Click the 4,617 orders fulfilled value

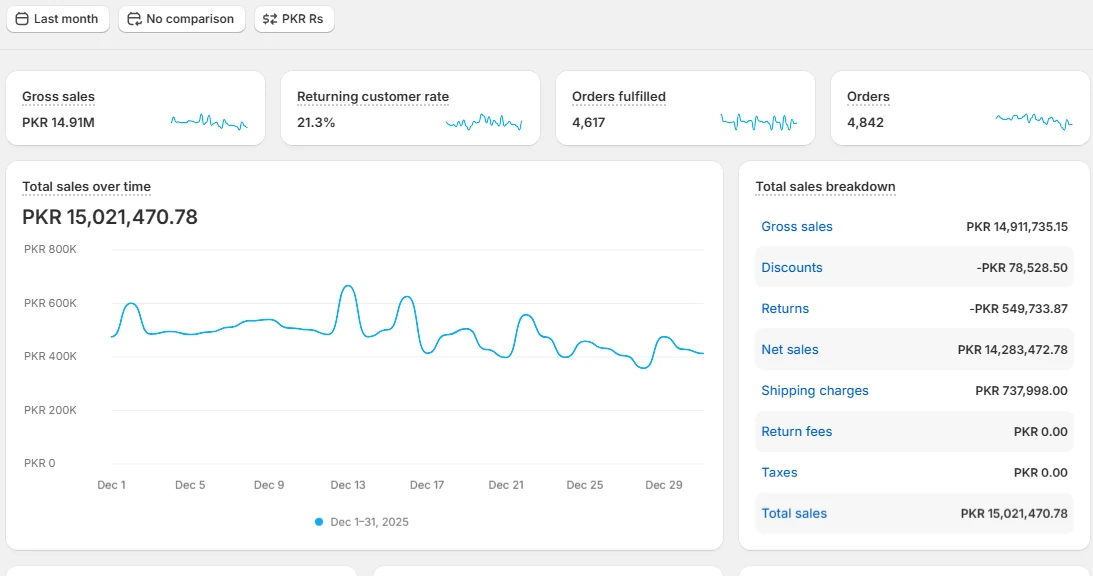(x=589, y=123)
